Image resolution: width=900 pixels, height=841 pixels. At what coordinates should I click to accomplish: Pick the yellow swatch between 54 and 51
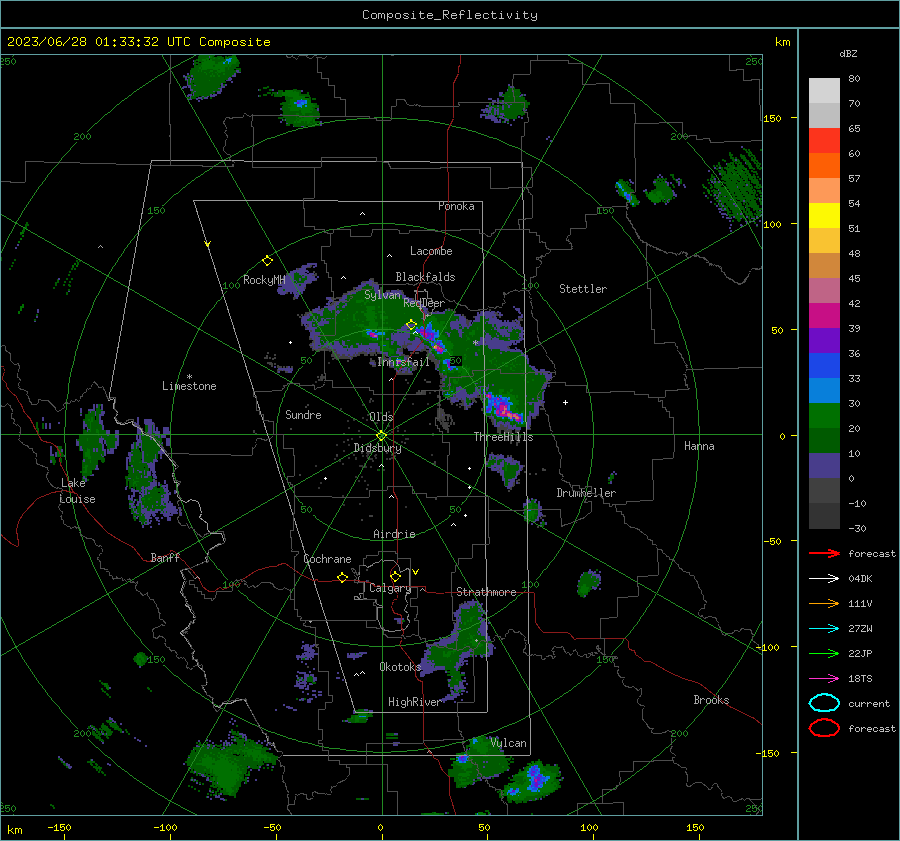pos(824,215)
